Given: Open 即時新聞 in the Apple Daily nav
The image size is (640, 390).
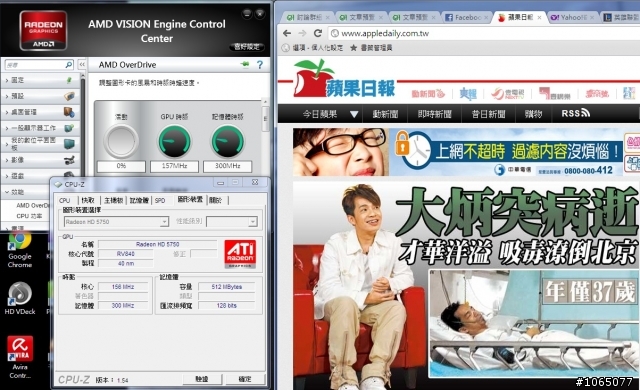Looking at the screenshot, I should [434, 114].
